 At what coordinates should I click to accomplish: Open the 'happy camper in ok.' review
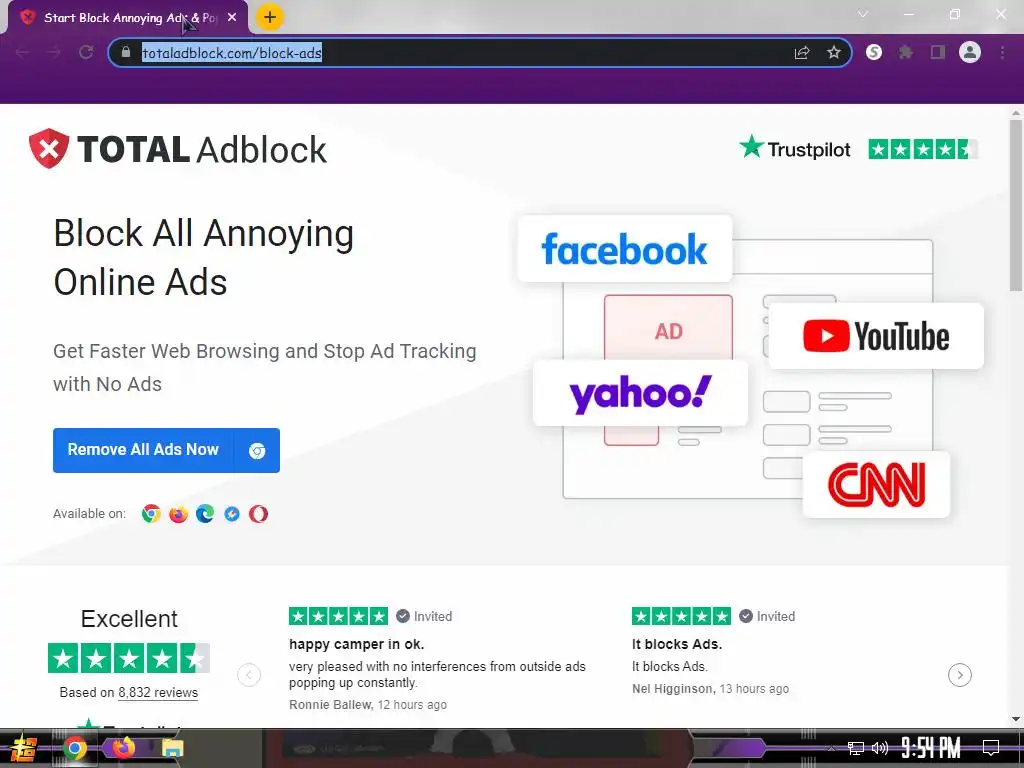[357, 644]
